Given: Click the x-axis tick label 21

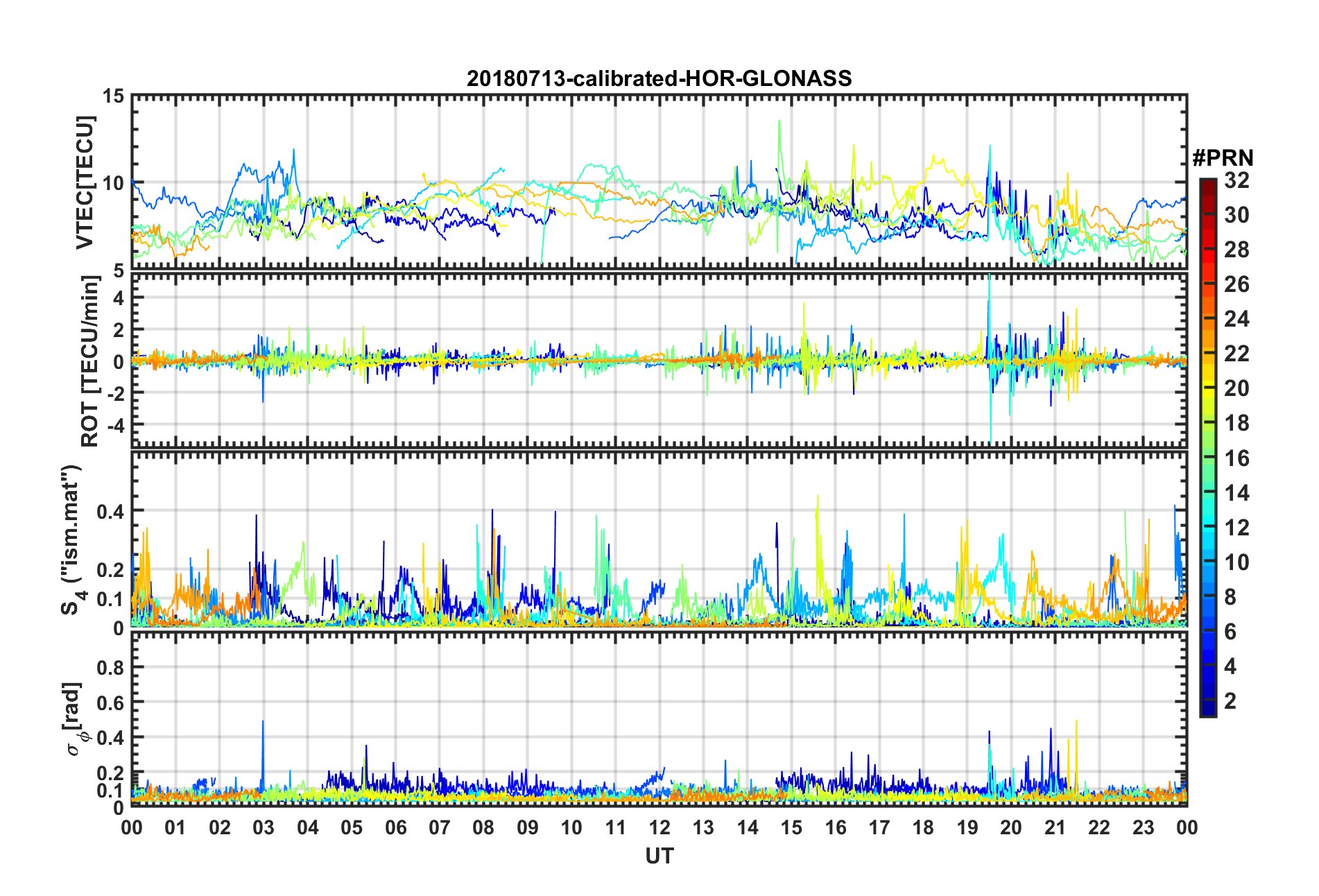Looking at the screenshot, I should pyautogui.click(x=1055, y=828).
